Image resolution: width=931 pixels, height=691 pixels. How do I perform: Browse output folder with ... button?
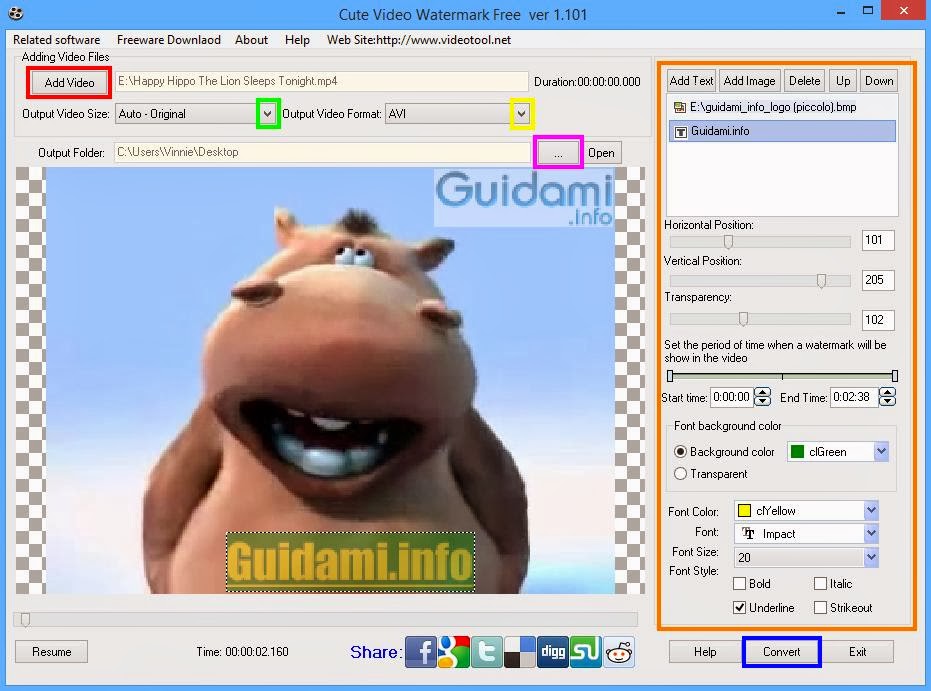click(558, 153)
